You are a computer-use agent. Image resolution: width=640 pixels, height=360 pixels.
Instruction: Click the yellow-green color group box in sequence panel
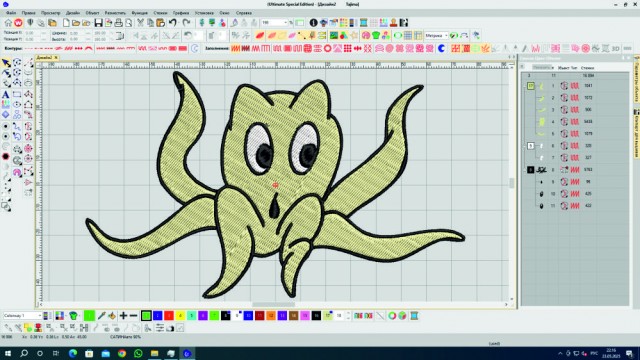click(x=531, y=86)
